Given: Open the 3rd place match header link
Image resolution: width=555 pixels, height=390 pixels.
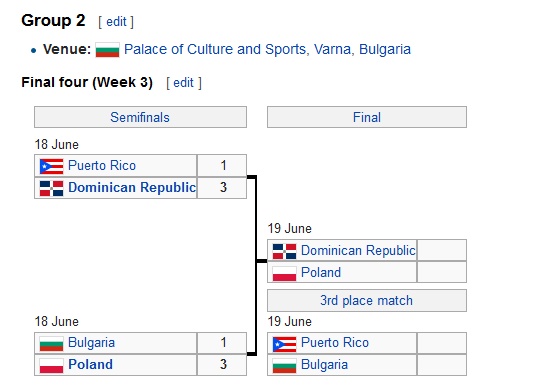Looking at the screenshot, I should click(366, 300).
